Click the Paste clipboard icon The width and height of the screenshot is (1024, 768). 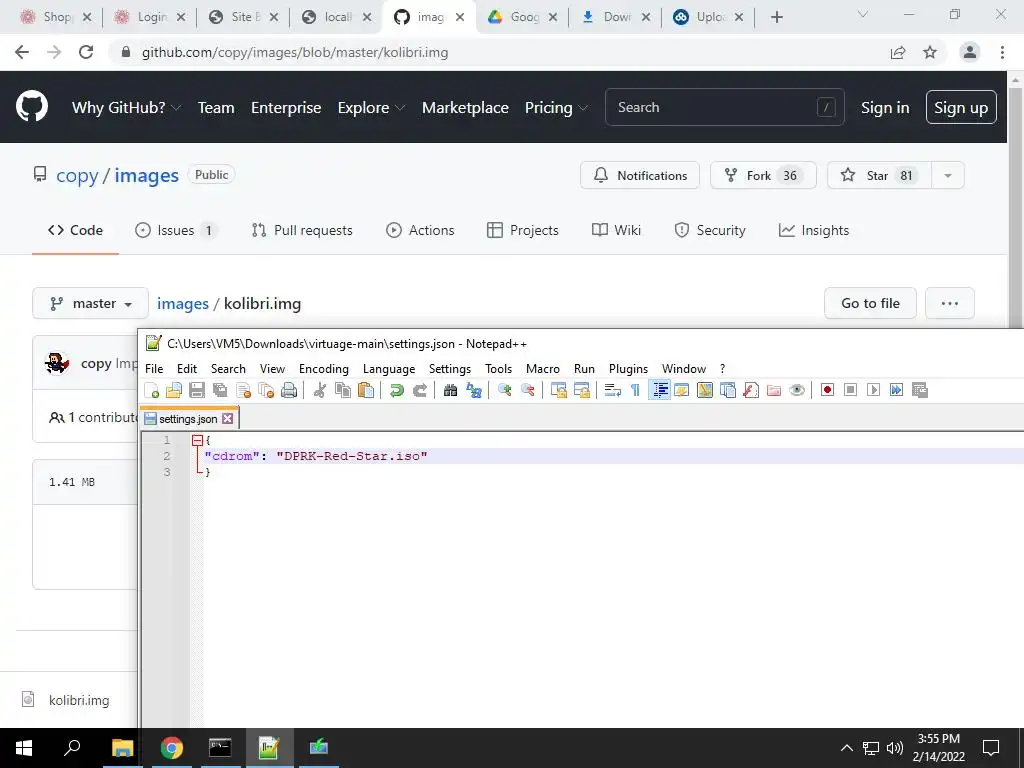(x=366, y=391)
